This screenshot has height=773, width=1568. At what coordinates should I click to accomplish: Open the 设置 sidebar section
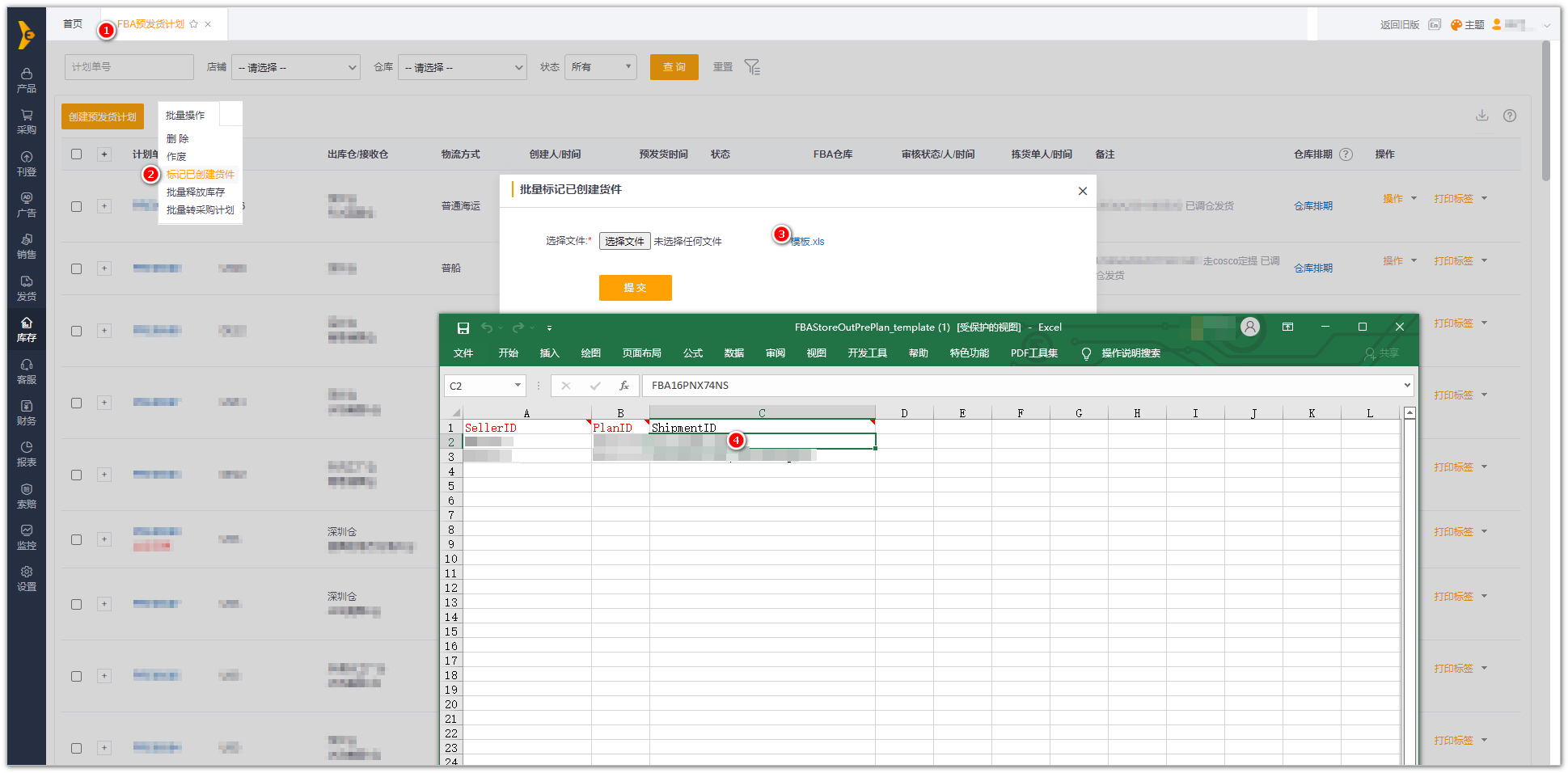(27, 578)
